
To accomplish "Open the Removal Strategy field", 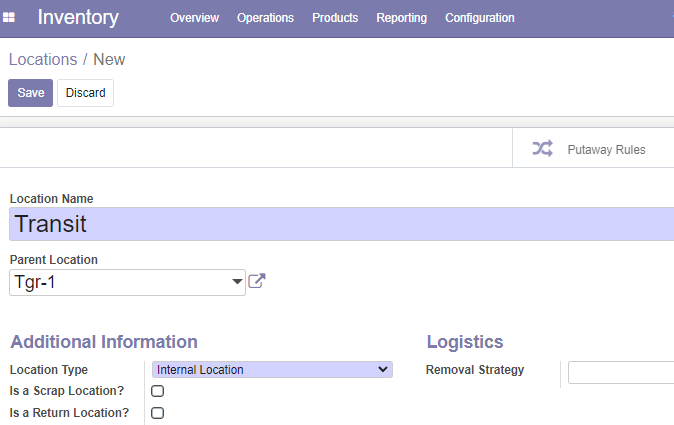I will pyautogui.click(x=621, y=372).
